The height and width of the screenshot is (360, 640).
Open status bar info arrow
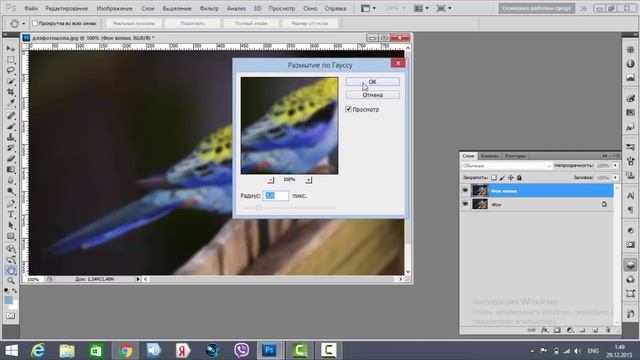(138, 279)
